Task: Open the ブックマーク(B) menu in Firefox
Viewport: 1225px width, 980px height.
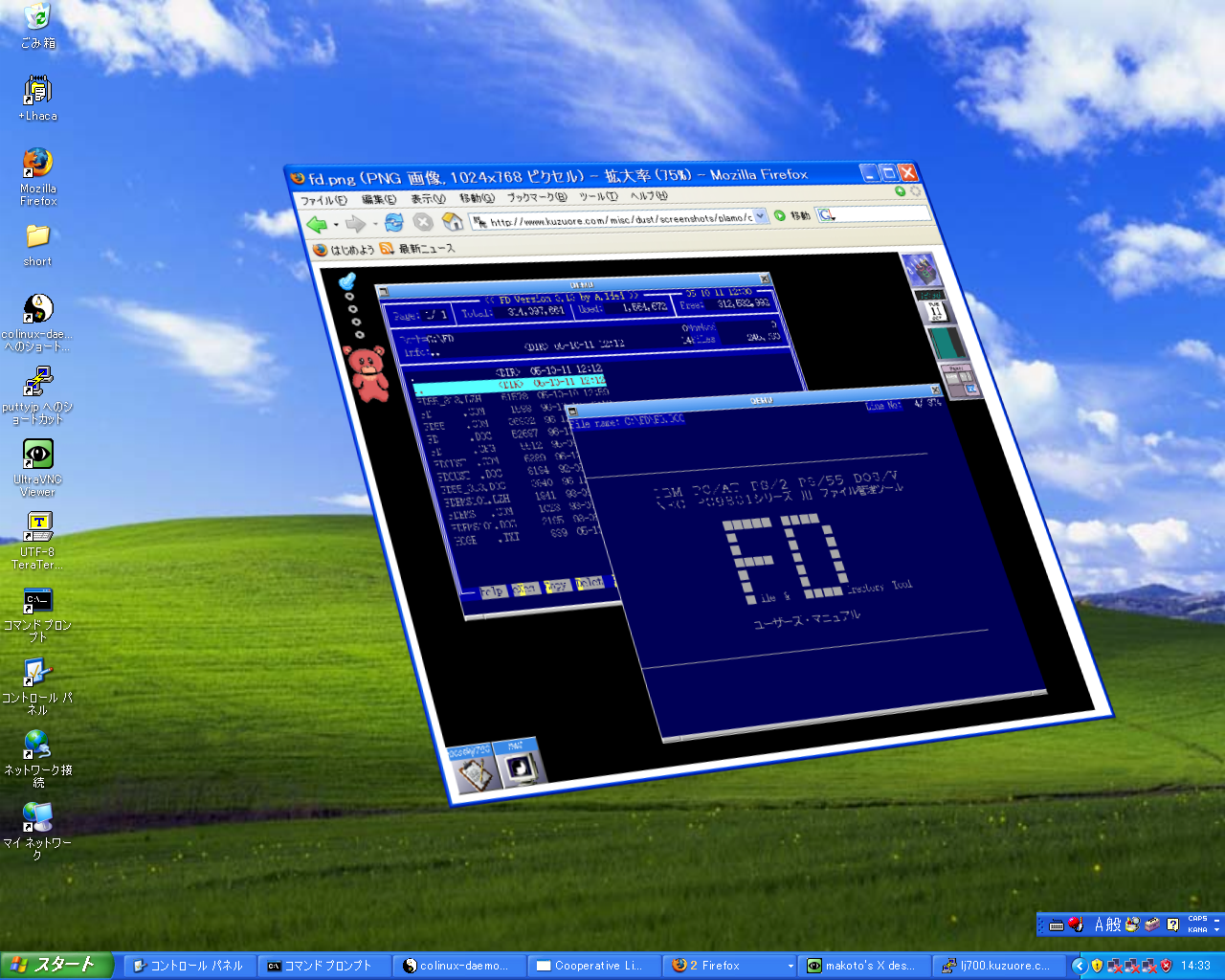Action: tap(537, 197)
